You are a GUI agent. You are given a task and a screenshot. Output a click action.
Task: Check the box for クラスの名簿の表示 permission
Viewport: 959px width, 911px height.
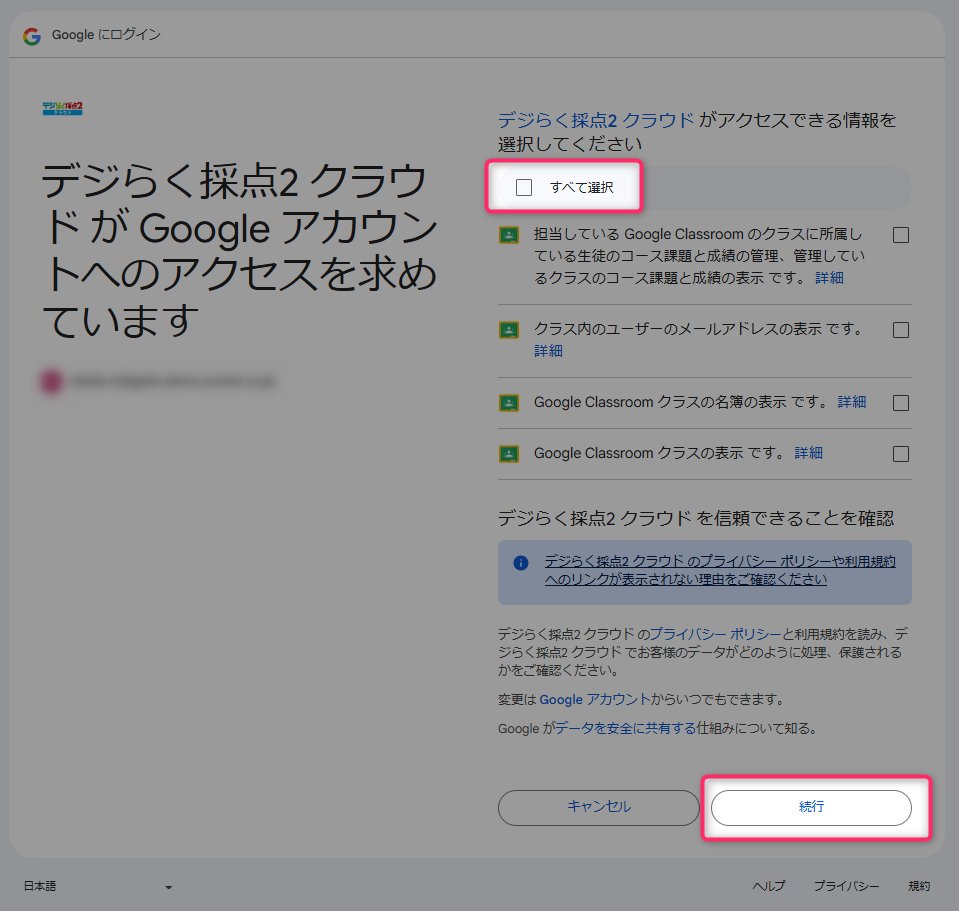click(900, 403)
